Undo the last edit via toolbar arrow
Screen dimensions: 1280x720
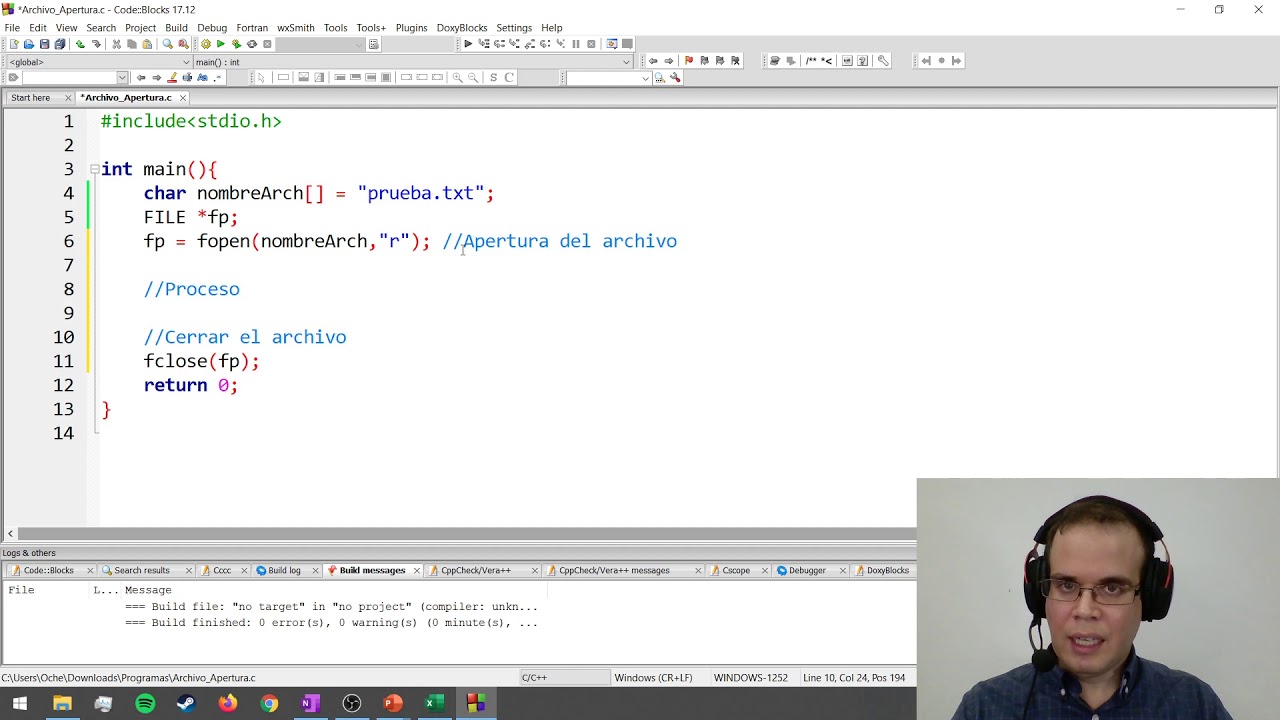pos(80,44)
